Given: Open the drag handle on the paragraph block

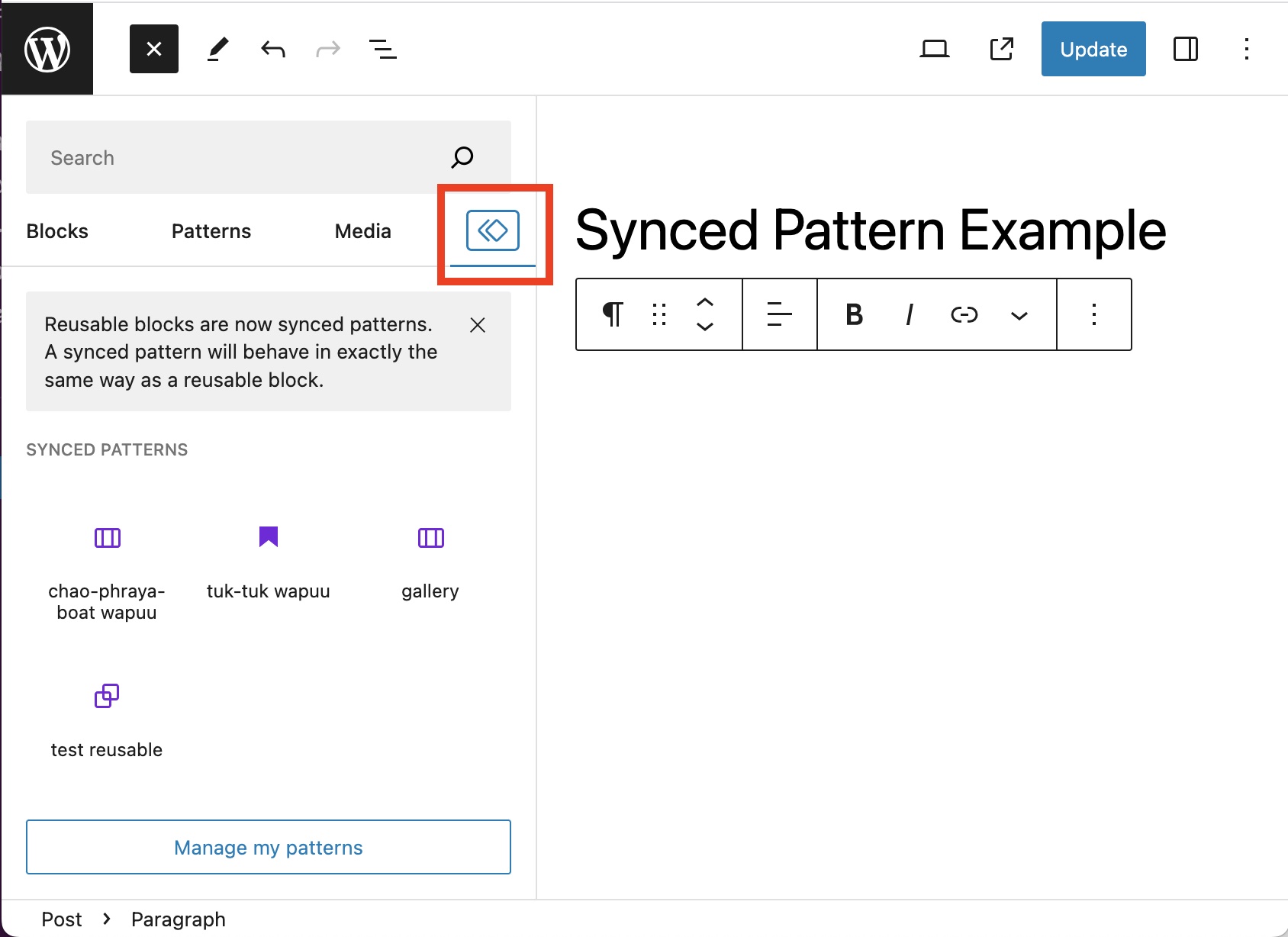Looking at the screenshot, I should 658,314.
